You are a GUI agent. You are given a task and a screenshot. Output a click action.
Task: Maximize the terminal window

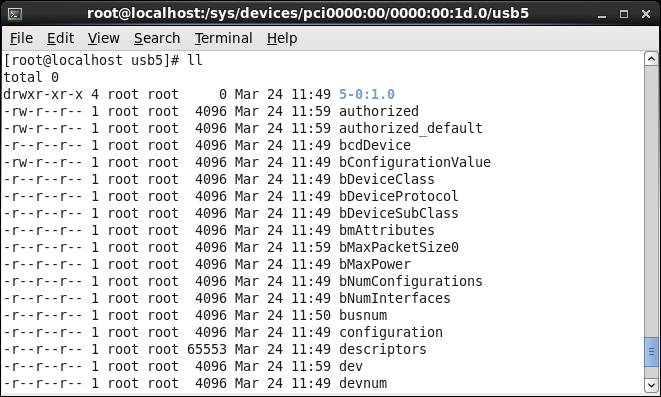coord(624,14)
